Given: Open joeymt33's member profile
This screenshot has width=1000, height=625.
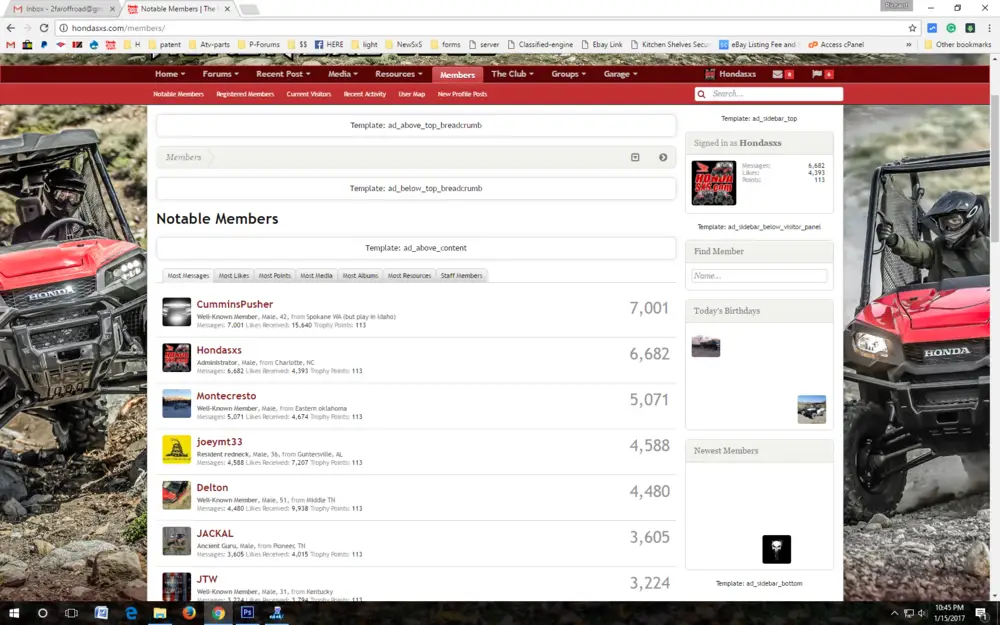Looking at the screenshot, I should (x=219, y=442).
